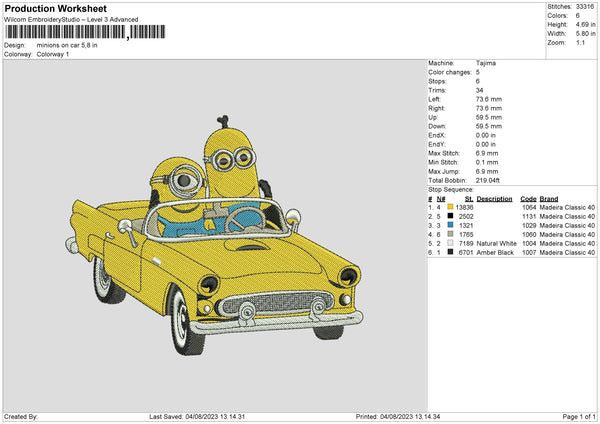Select the black swatch for code 1131
This screenshot has width=600, height=424.
tap(451, 216)
